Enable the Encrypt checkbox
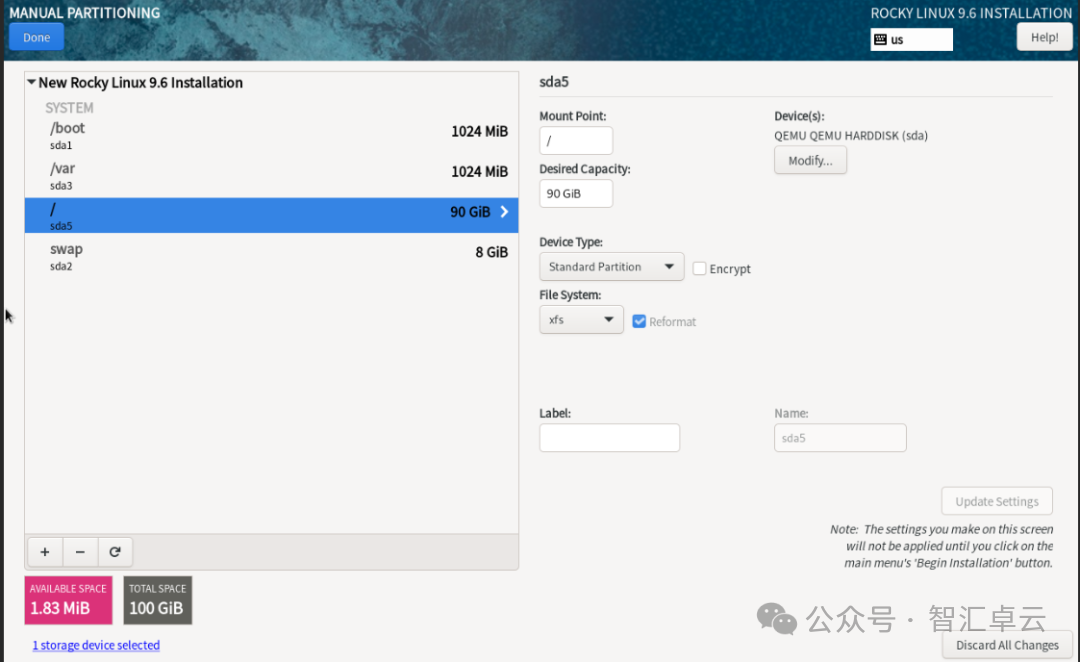This screenshot has width=1080, height=662. pos(700,269)
